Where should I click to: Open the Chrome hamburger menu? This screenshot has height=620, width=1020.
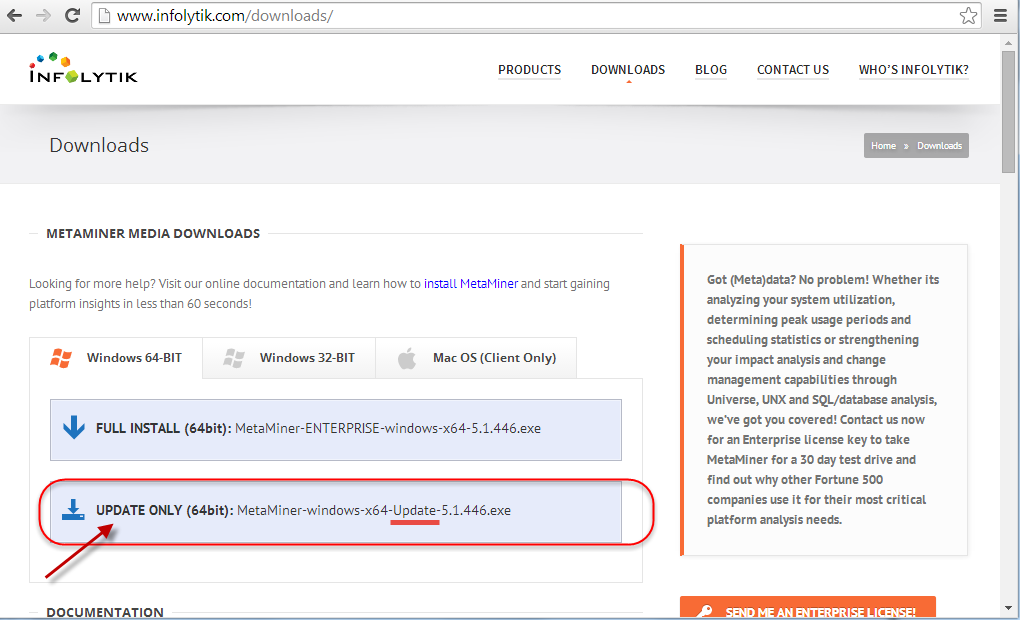(1000, 16)
